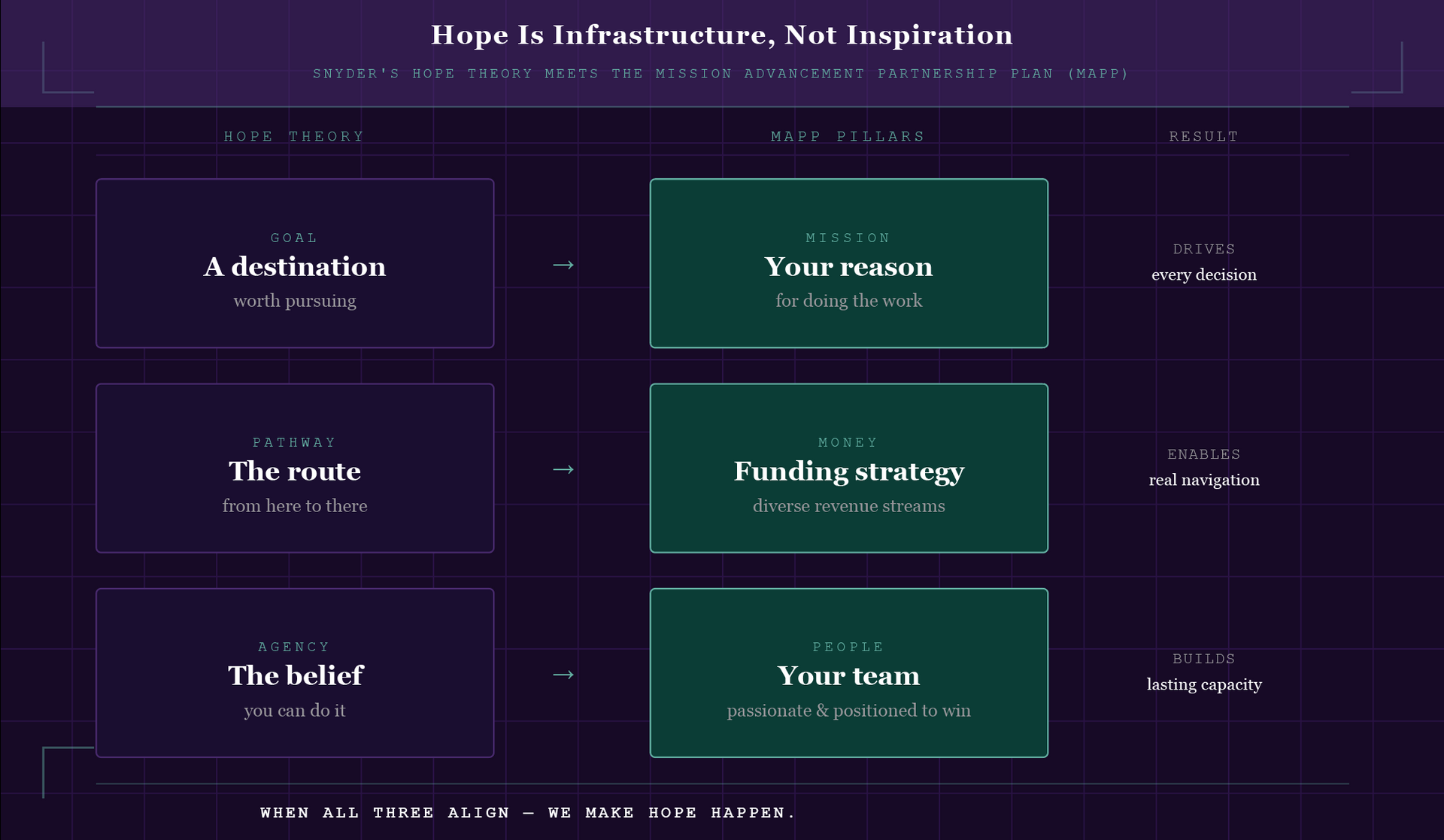Click the arrow between Goal and Mission cards
The image size is (1444, 840).
(x=563, y=265)
